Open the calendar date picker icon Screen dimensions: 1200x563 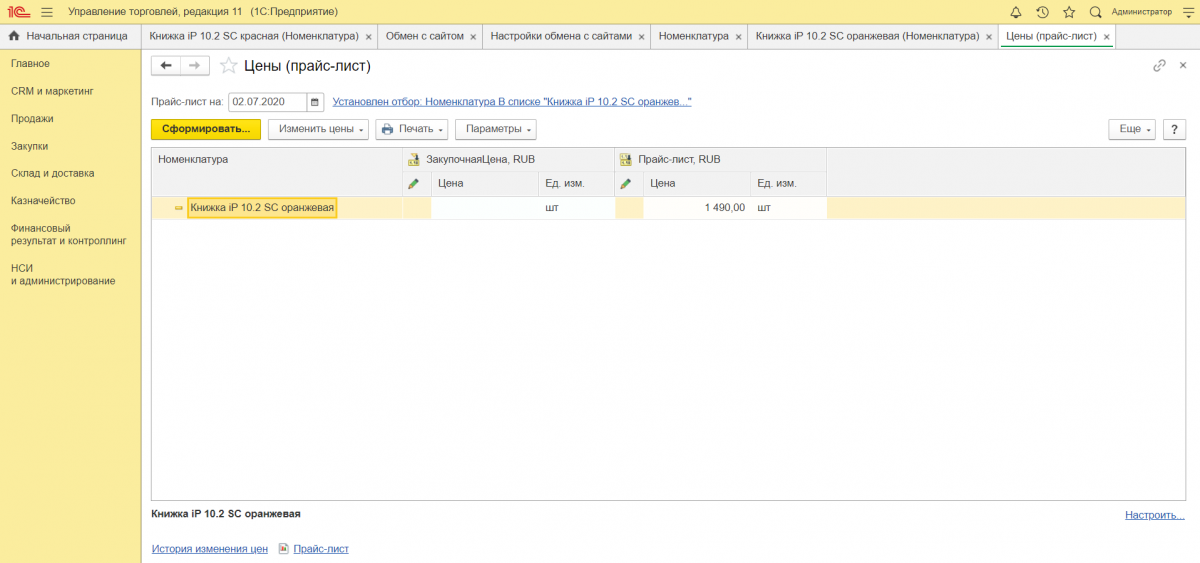pos(315,102)
